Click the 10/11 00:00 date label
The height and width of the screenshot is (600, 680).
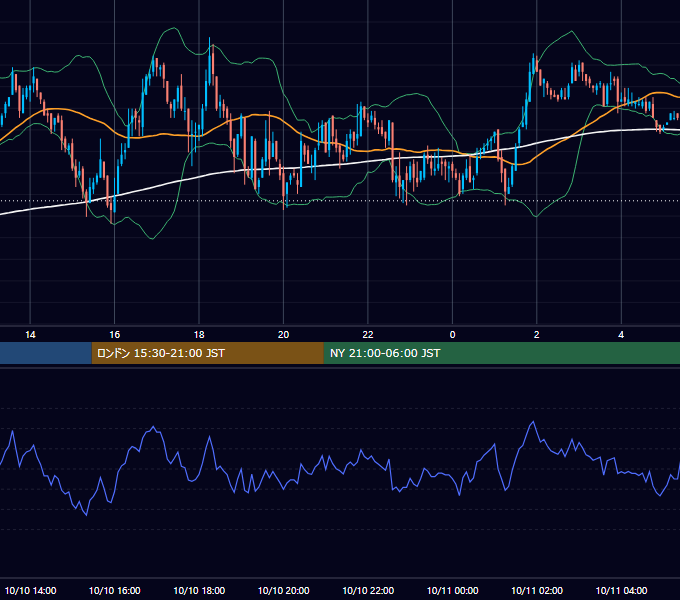[x=452, y=590]
